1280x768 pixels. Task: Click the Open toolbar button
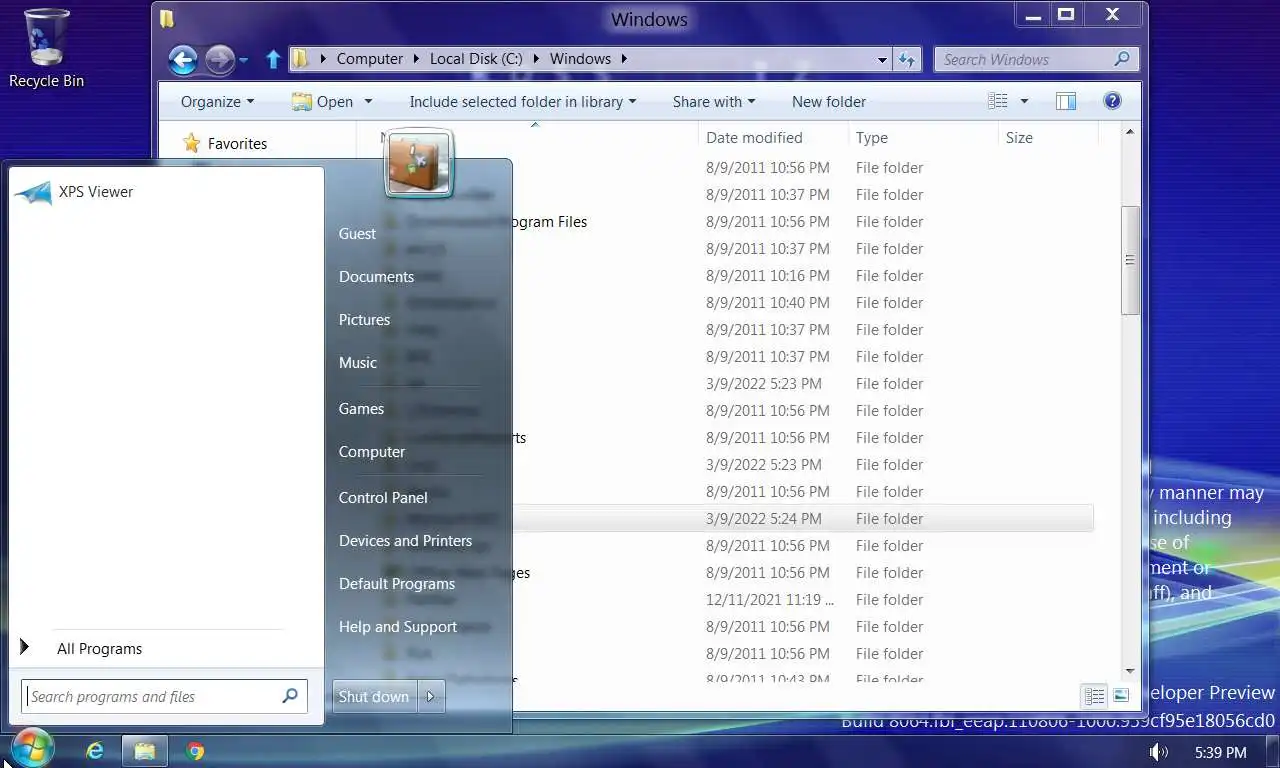pos(322,101)
